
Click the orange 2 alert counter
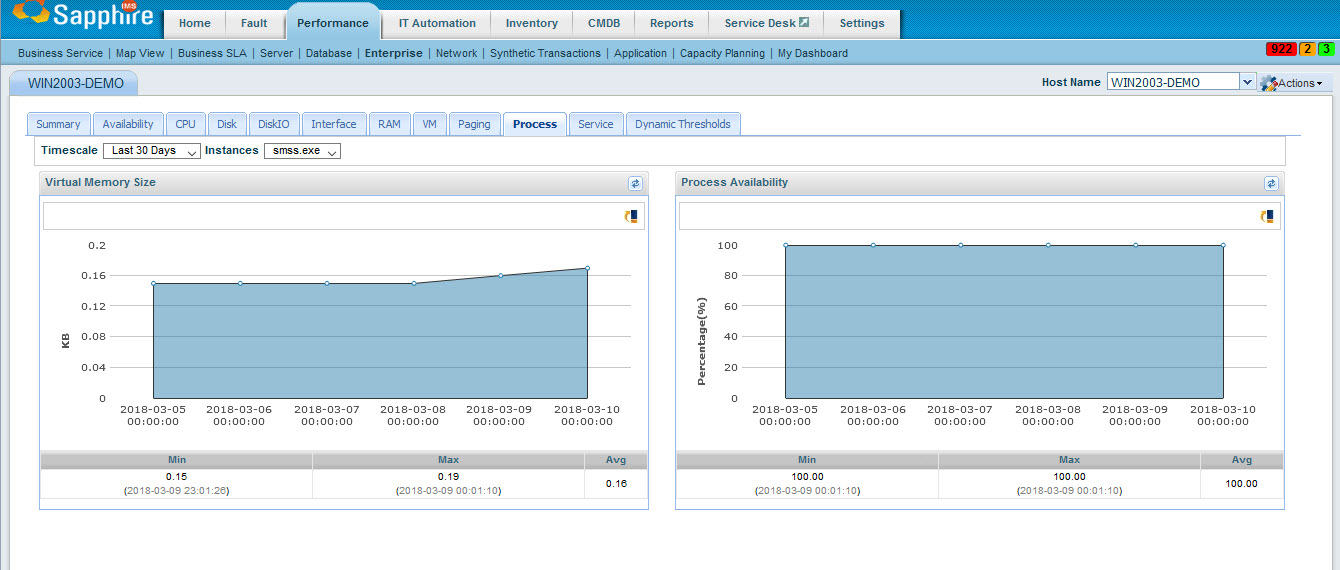pyautogui.click(x=1307, y=49)
